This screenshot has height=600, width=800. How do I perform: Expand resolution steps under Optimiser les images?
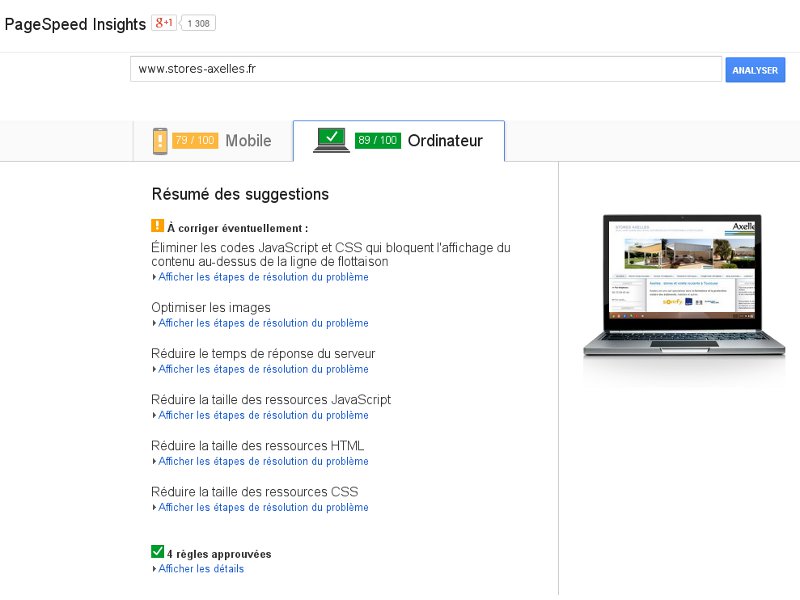[263, 323]
